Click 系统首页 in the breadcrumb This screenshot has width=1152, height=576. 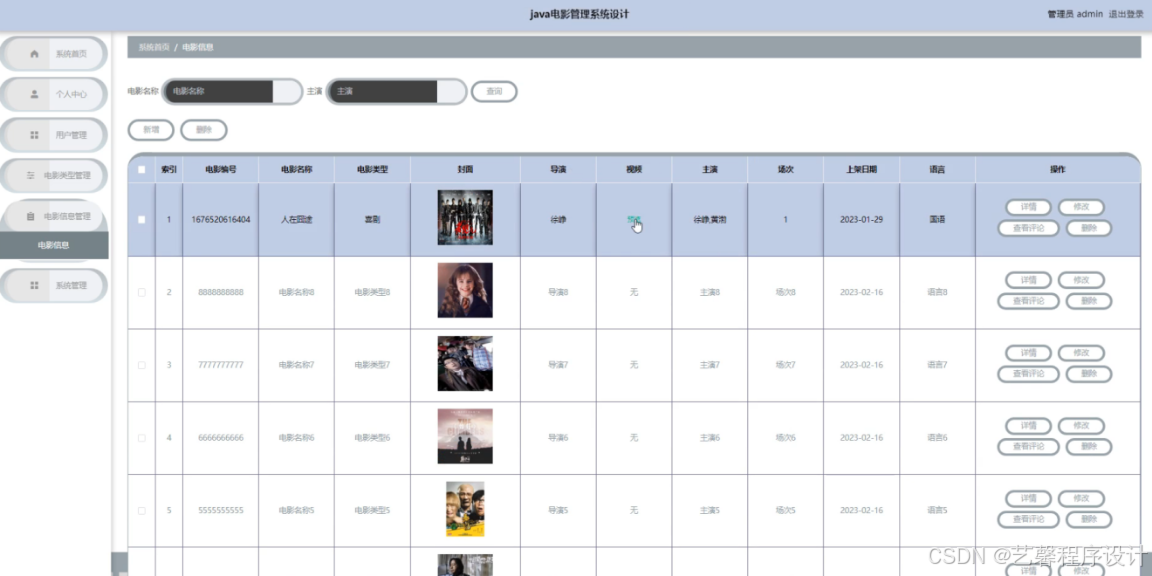(x=154, y=47)
